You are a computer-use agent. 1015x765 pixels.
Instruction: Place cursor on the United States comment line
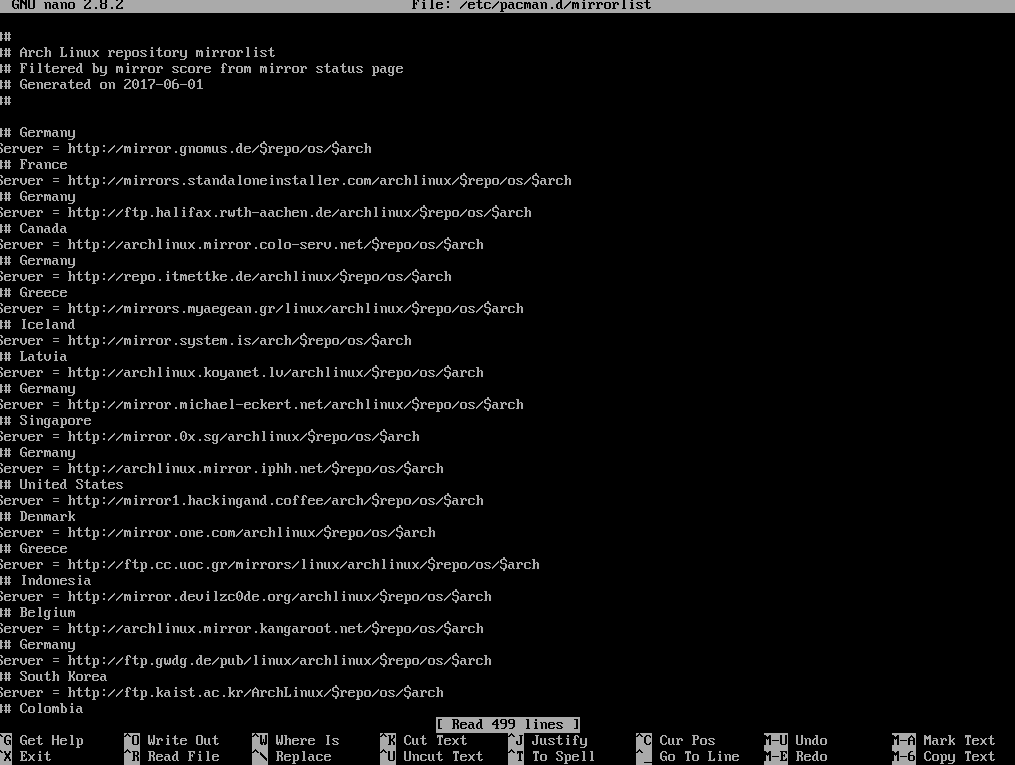pos(61,485)
